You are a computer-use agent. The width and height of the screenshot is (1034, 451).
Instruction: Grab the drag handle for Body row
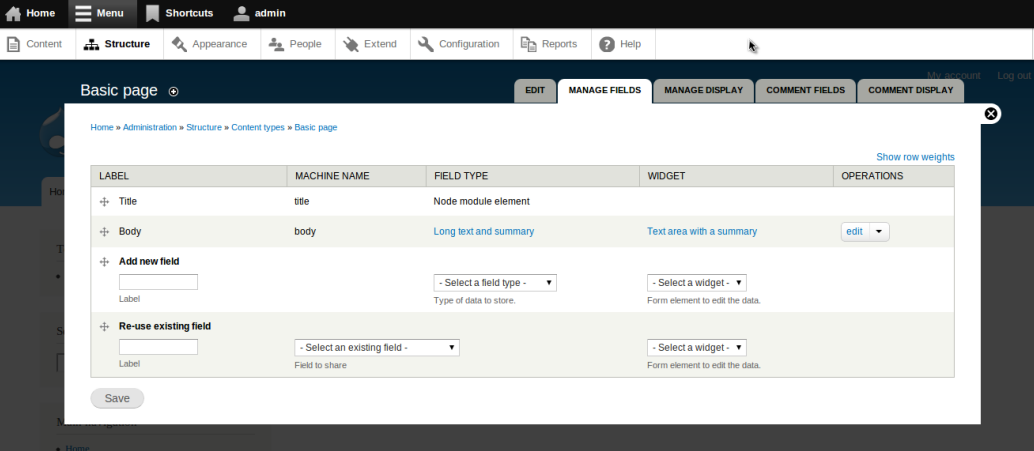[104, 232]
